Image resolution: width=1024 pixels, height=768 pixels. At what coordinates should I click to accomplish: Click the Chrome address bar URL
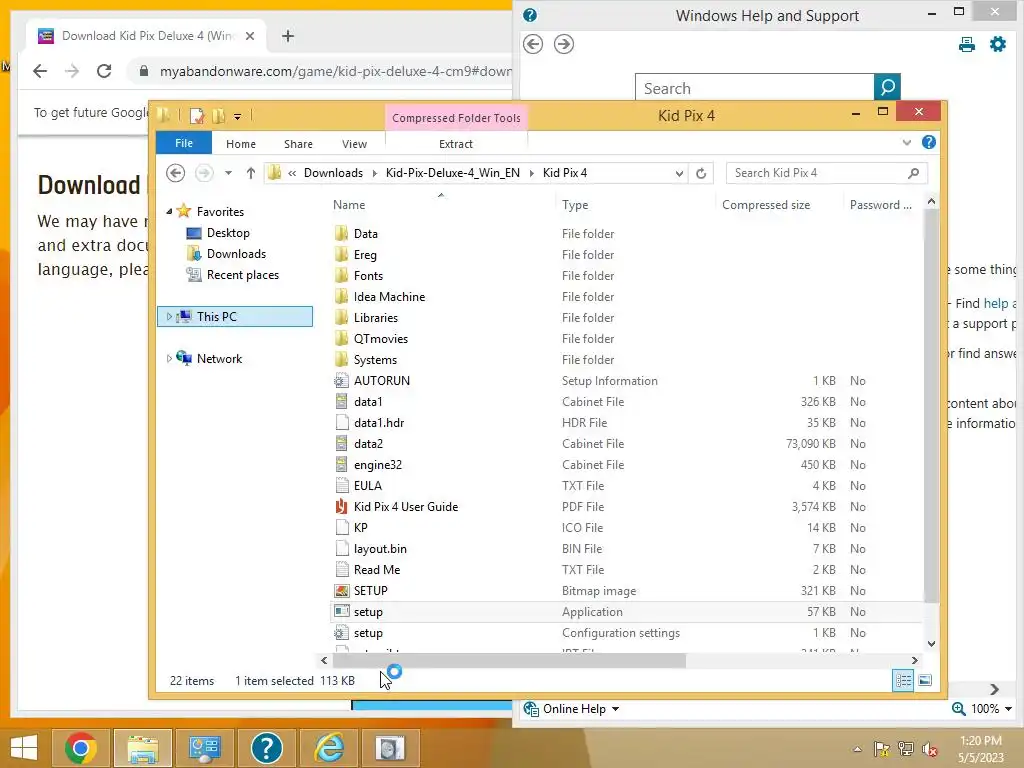point(334,71)
